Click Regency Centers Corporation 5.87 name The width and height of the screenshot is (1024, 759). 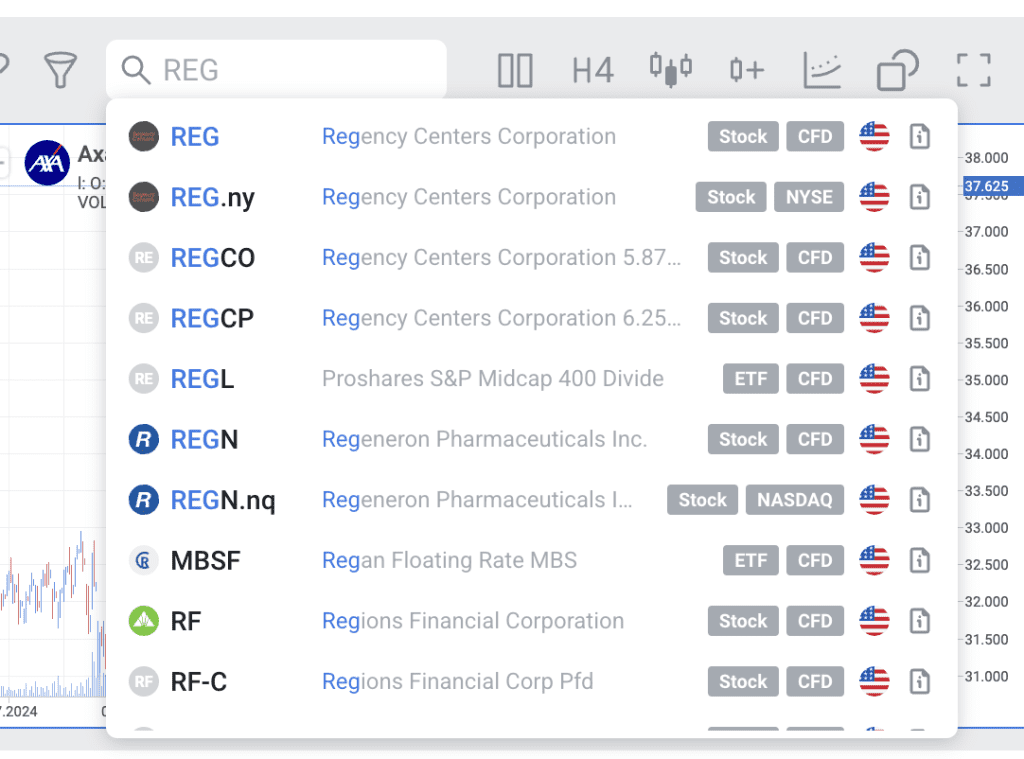point(502,258)
